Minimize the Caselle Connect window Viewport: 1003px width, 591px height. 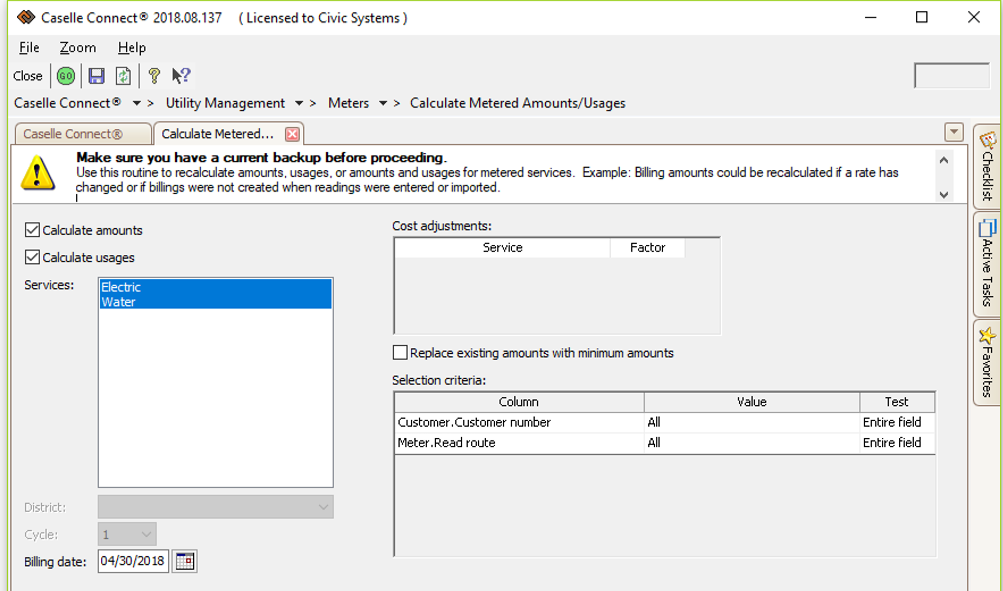tap(871, 17)
